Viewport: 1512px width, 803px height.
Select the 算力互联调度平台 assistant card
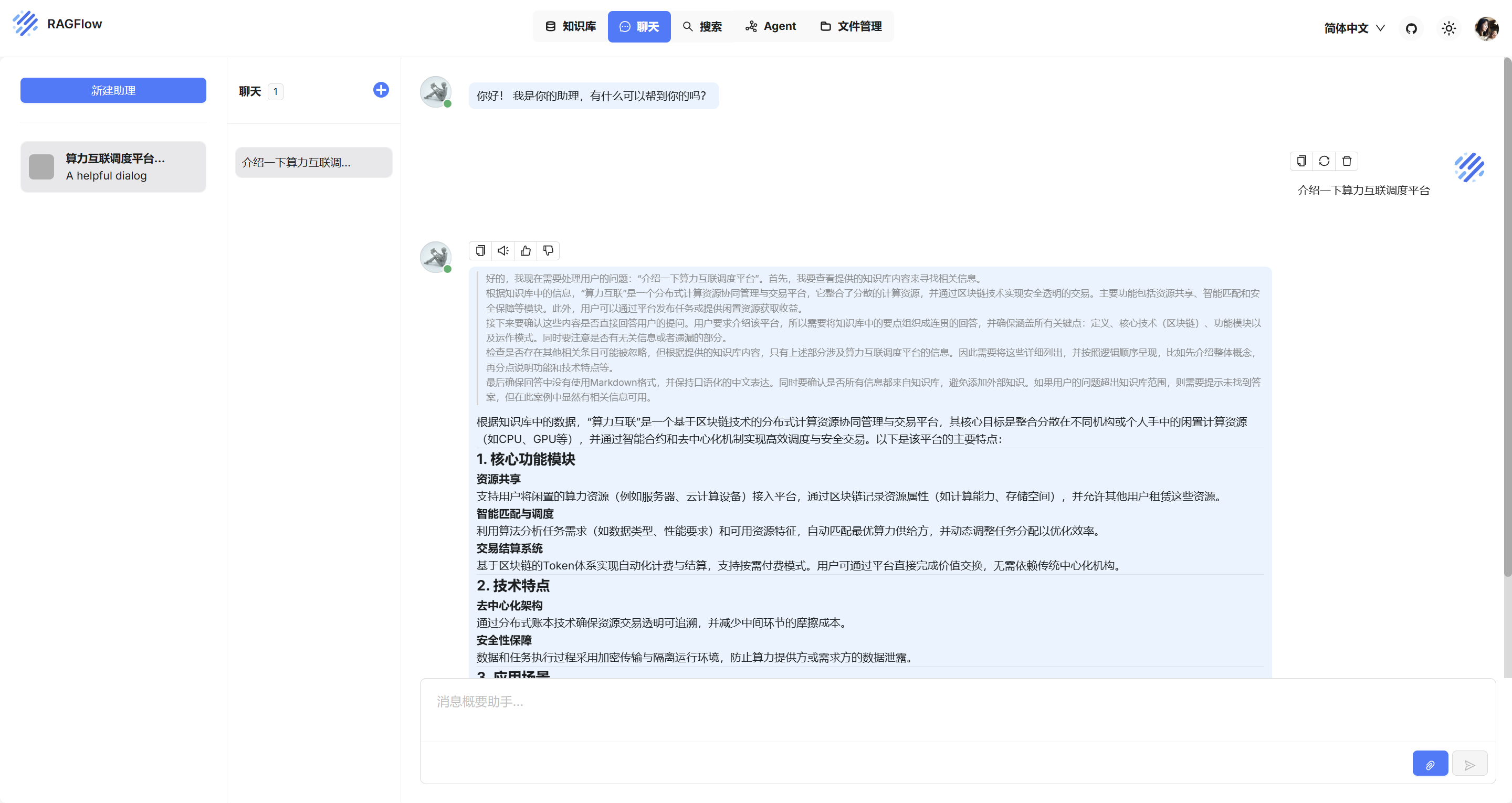coord(113,167)
